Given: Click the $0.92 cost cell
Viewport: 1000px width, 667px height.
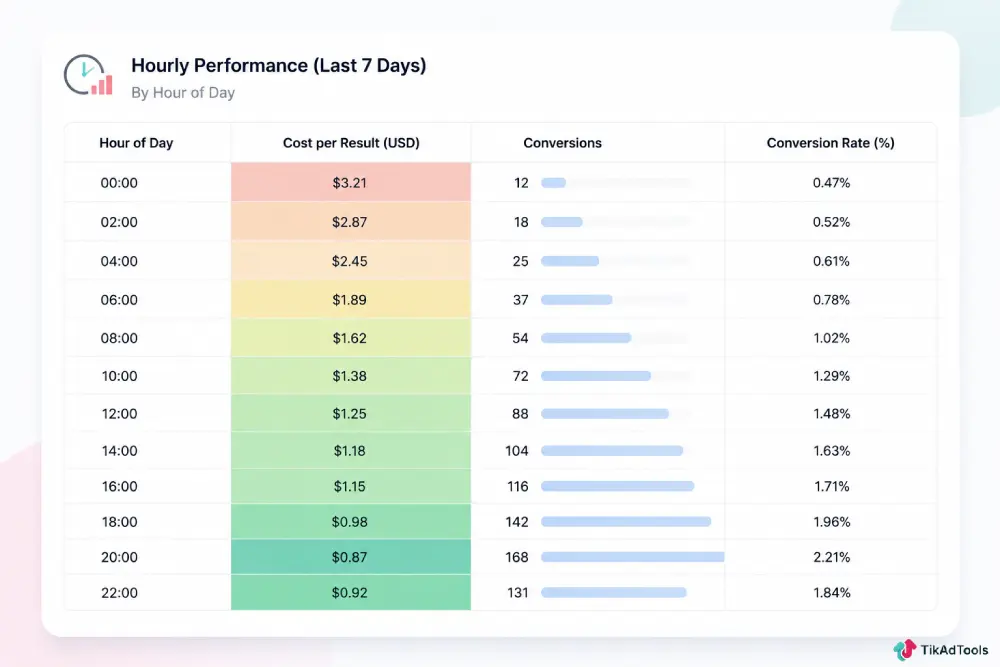Looking at the screenshot, I should [351, 592].
